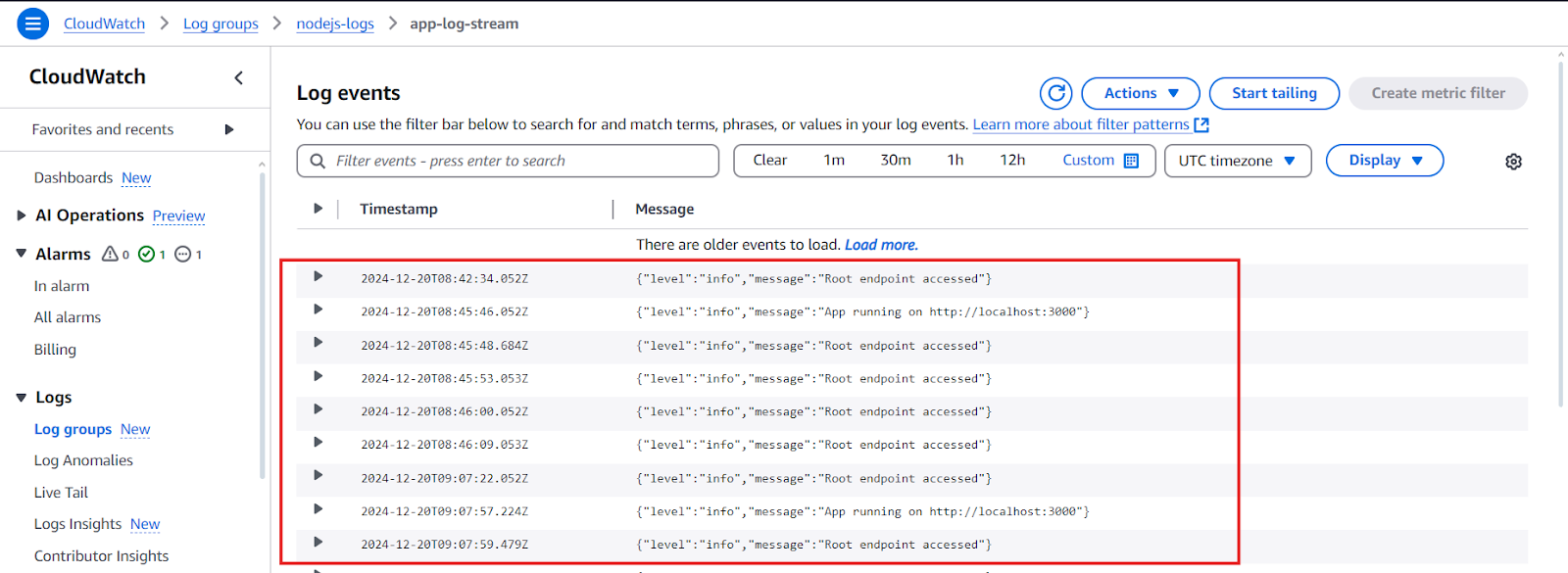
Task: Collapse the Alarms section
Action: click(22, 254)
